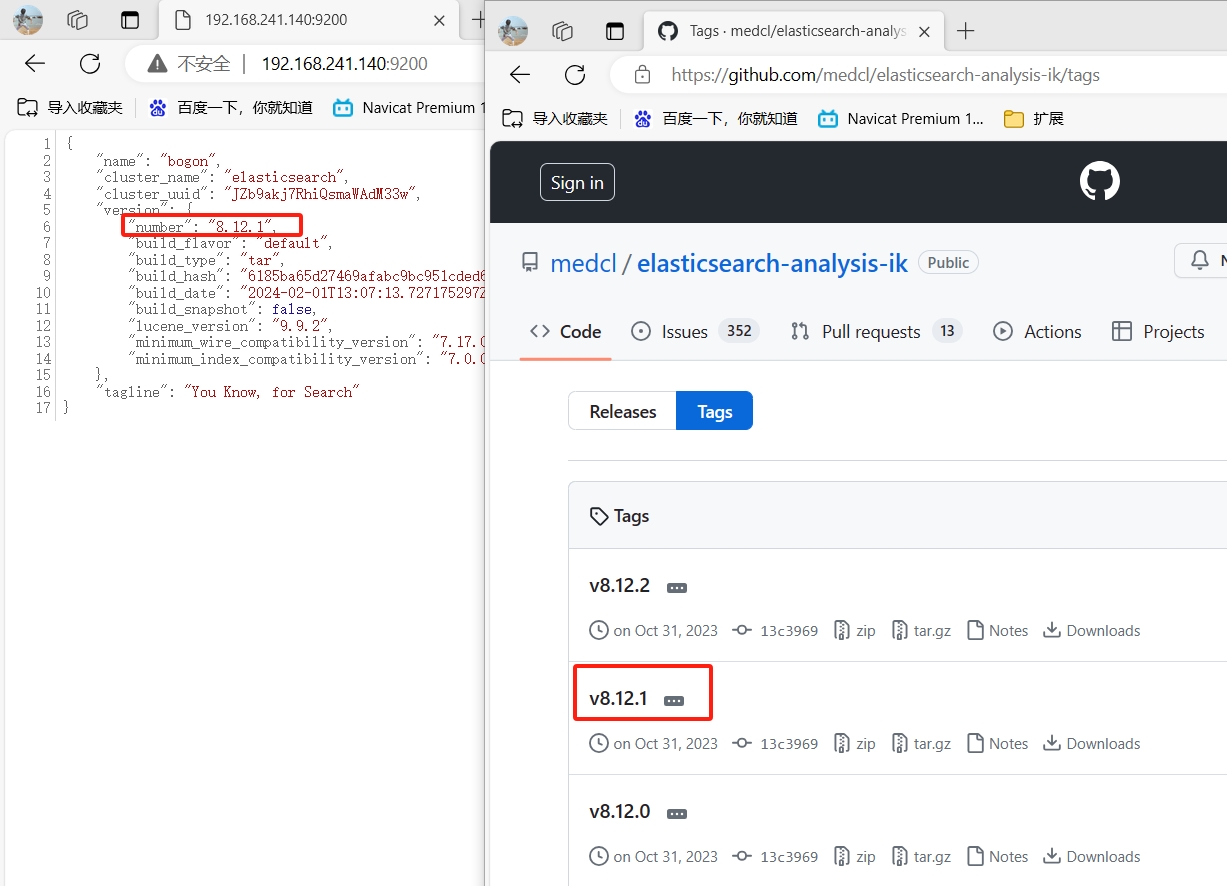
Task: Select the Releases view button
Action: point(623,411)
